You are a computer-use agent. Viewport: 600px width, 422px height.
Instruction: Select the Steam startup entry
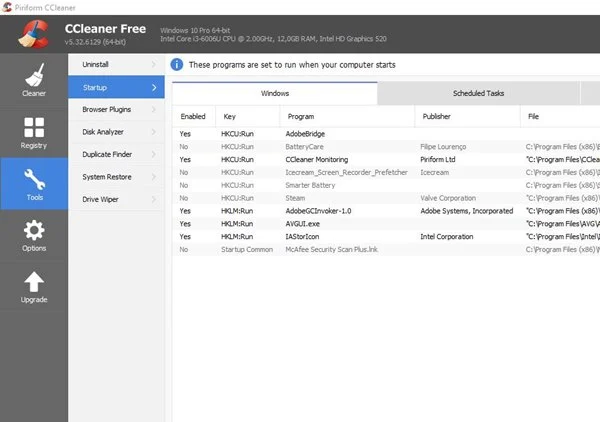[x=386, y=198]
